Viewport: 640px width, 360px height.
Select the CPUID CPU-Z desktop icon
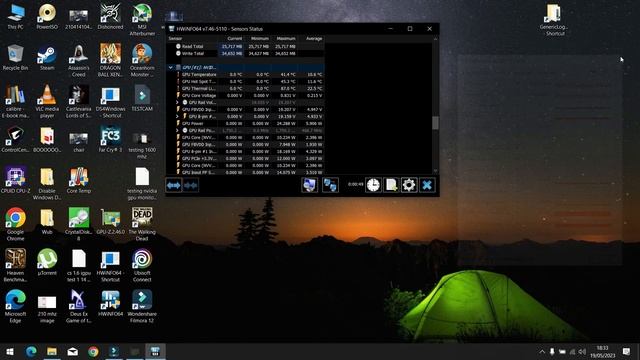pos(16,180)
